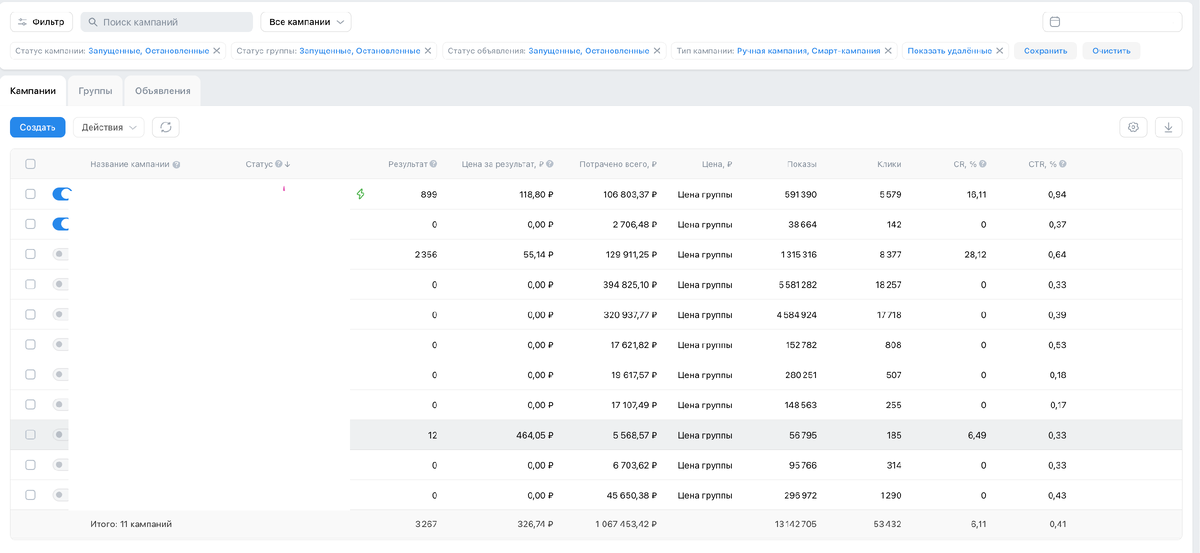
Task: Click help icon next to Название кампании
Action: pyautogui.click(x=176, y=164)
